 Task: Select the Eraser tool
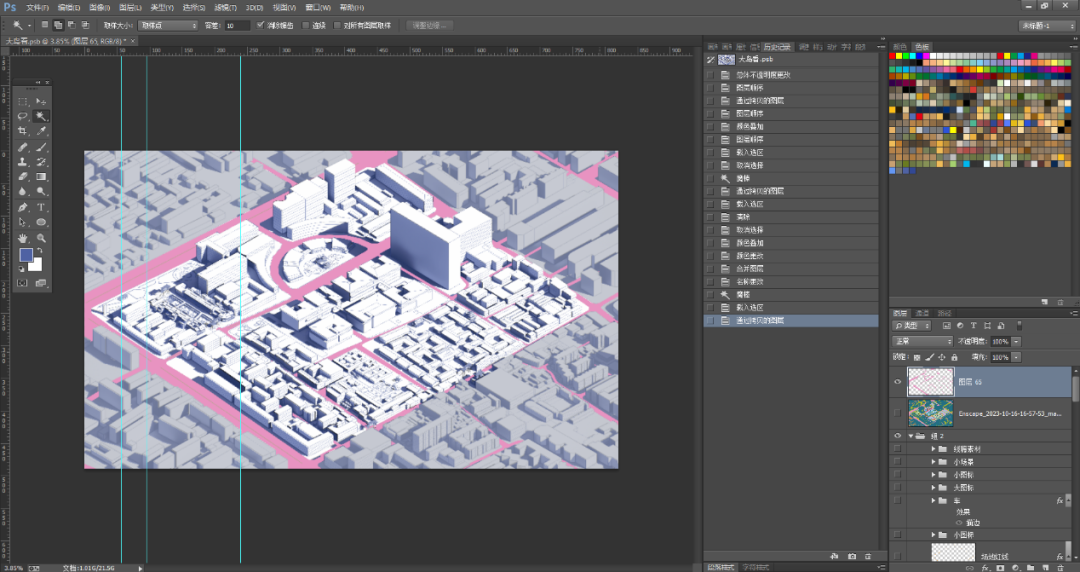(x=23, y=177)
